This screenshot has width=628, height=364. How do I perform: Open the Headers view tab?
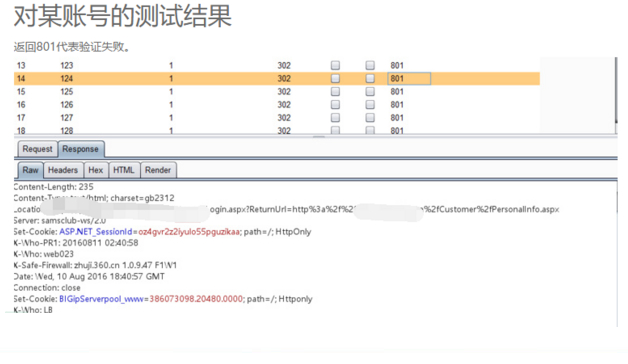tap(63, 170)
